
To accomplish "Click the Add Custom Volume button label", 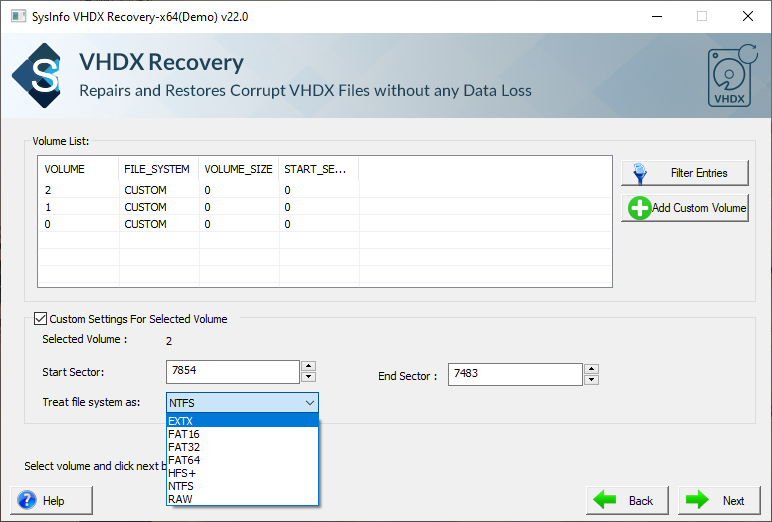I will click(x=699, y=208).
